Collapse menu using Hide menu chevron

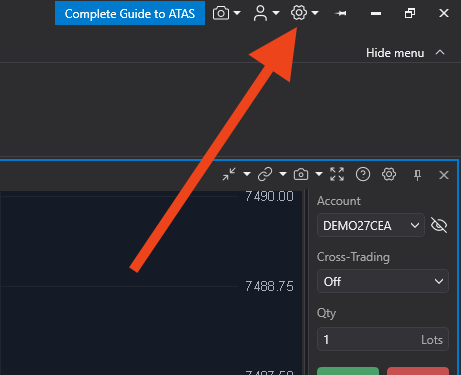click(x=440, y=52)
